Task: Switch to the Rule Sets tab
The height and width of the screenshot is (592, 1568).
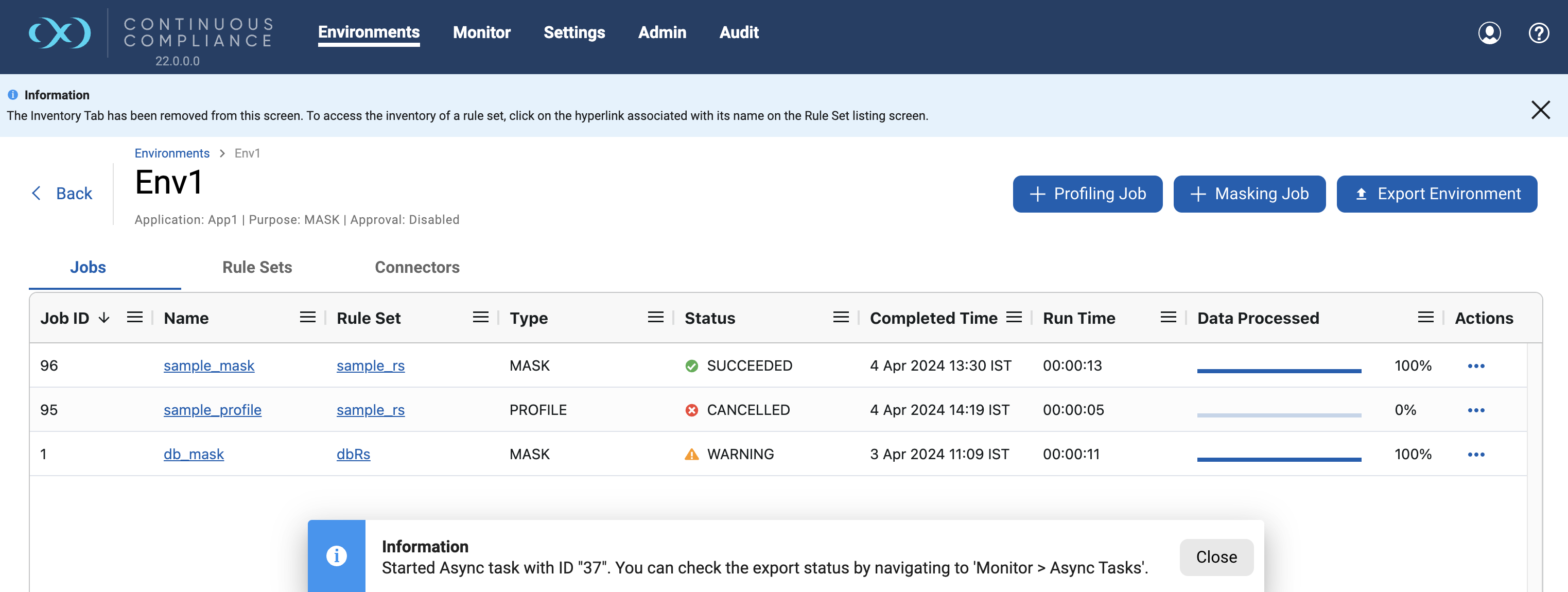Action: coord(257,267)
